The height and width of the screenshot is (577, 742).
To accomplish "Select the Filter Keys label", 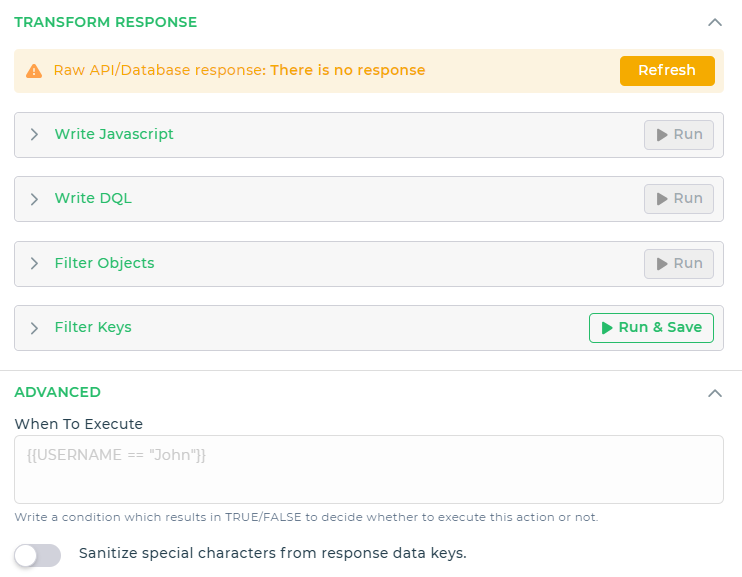I will (93, 328).
